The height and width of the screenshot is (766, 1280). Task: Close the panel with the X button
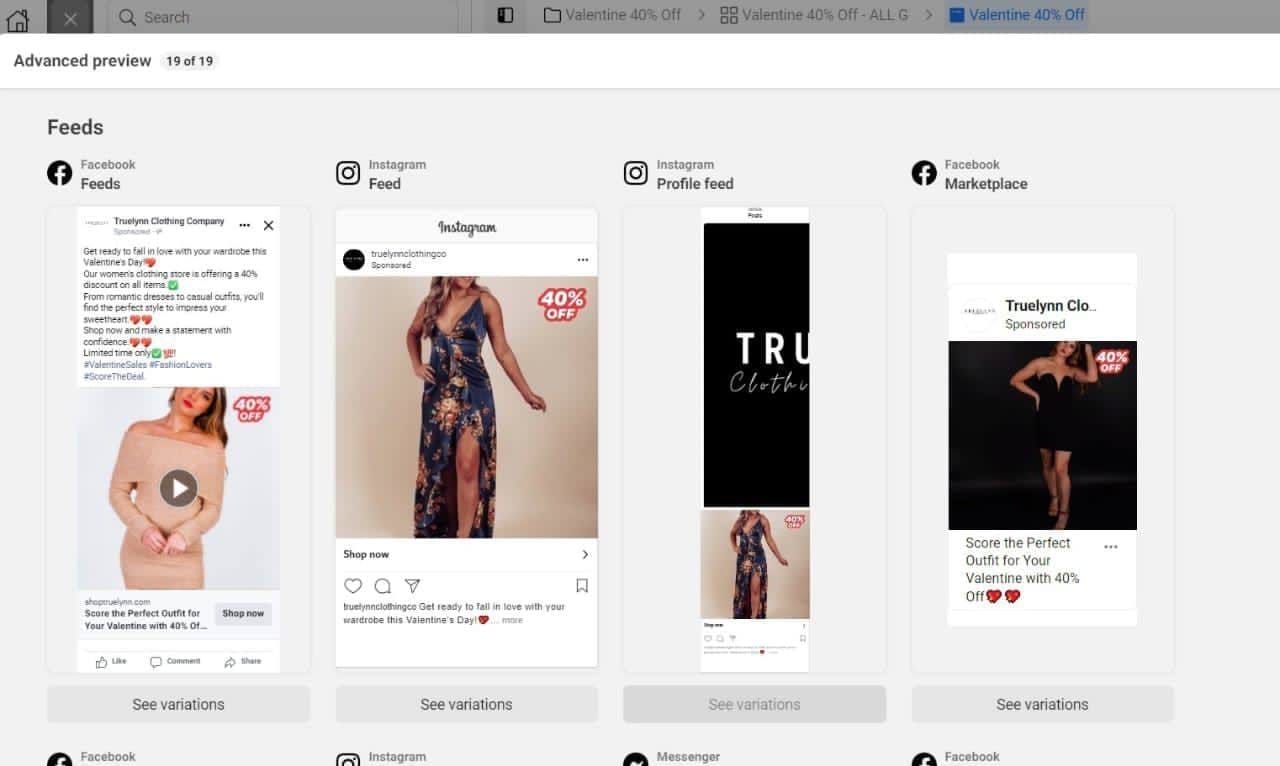[x=70, y=17]
